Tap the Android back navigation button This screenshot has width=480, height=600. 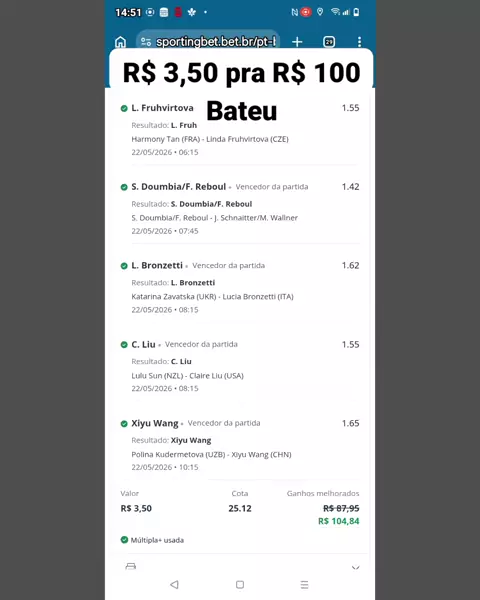tap(175, 584)
